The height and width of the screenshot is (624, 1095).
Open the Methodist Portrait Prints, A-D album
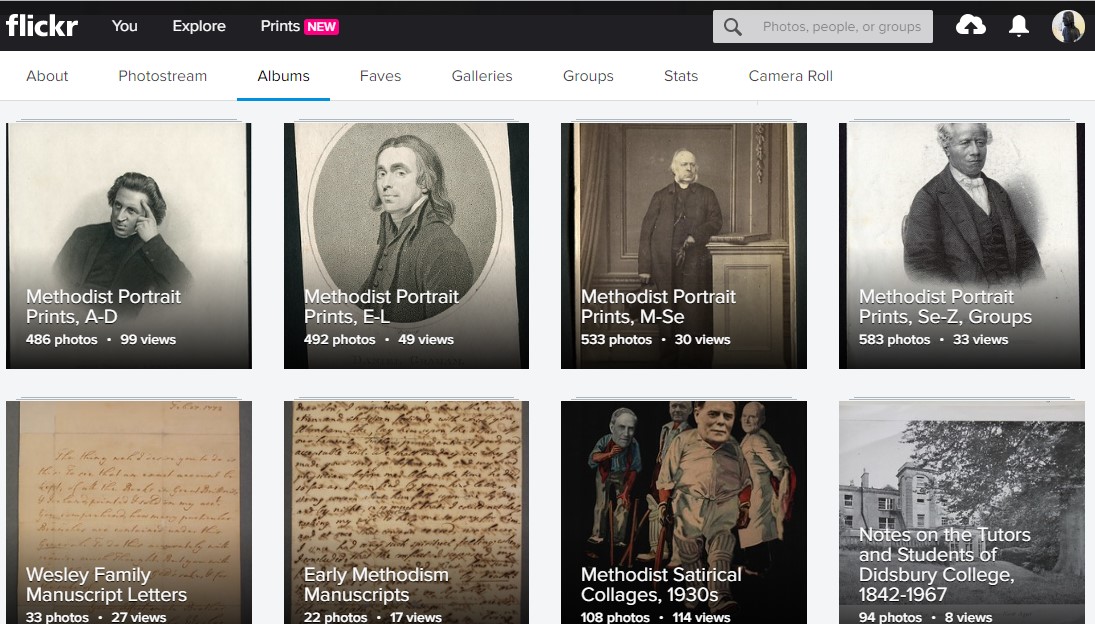click(129, 245)
